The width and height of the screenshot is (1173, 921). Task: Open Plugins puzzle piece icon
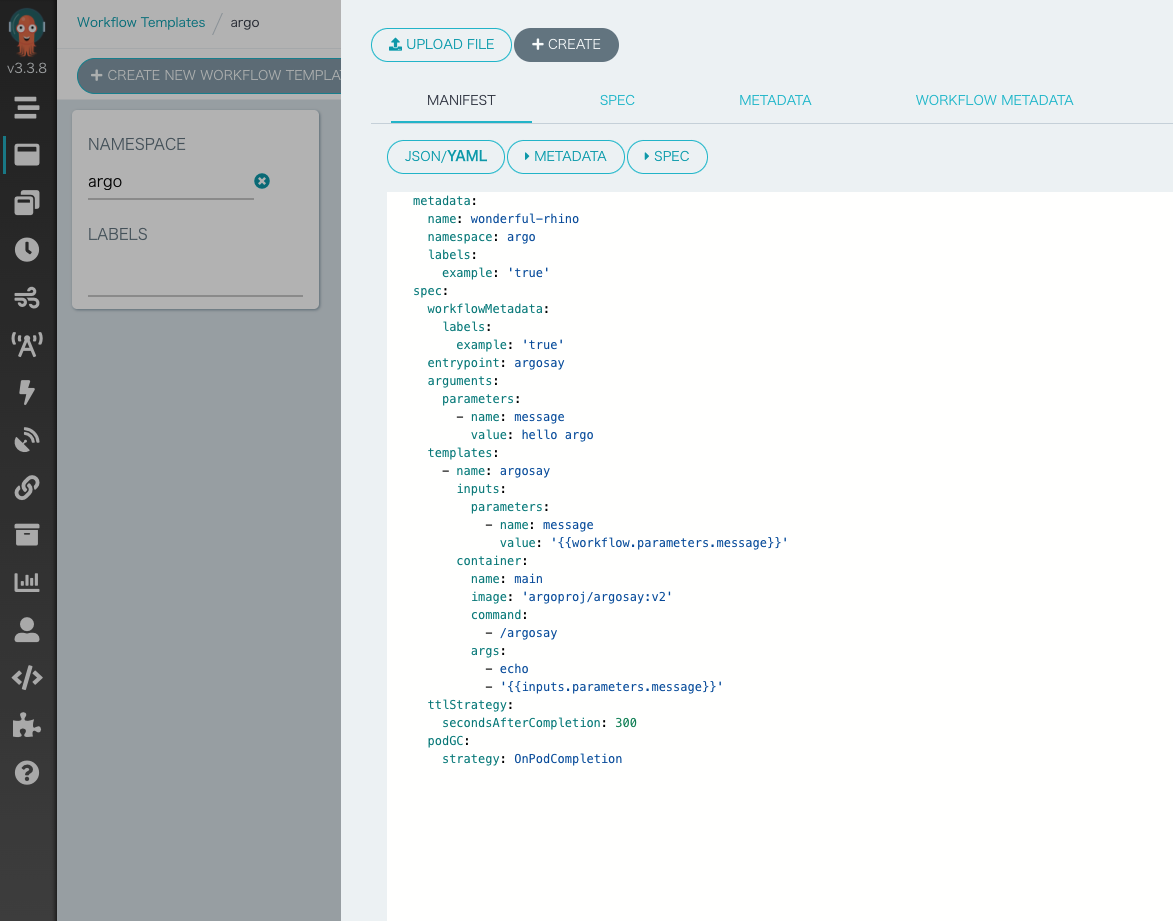click(27, 725)
